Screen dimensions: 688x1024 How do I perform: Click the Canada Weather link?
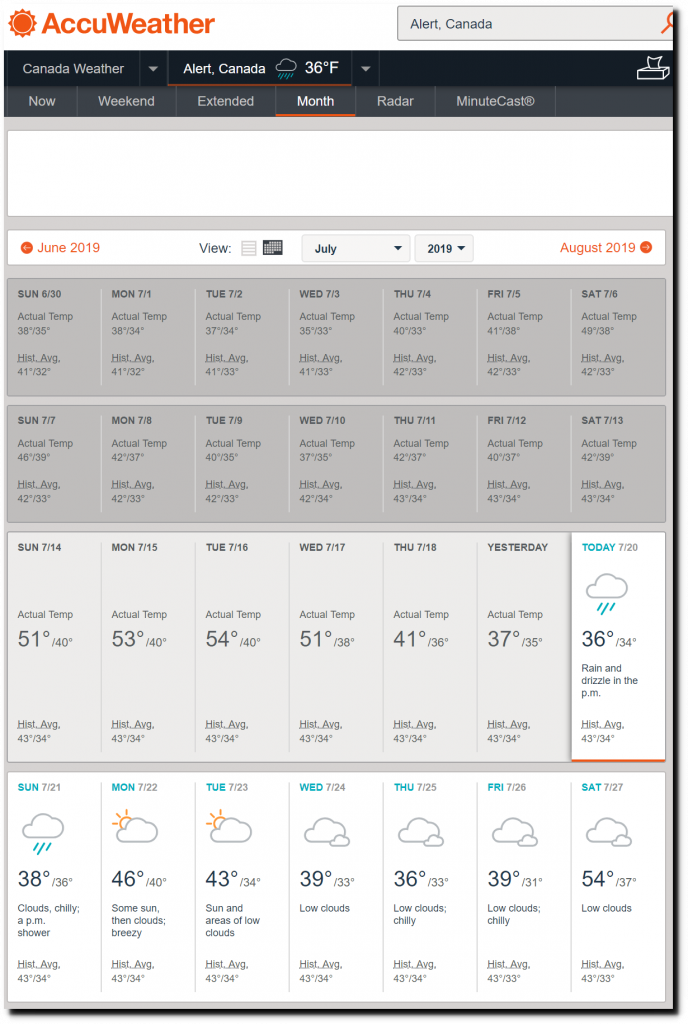point(73,69)
